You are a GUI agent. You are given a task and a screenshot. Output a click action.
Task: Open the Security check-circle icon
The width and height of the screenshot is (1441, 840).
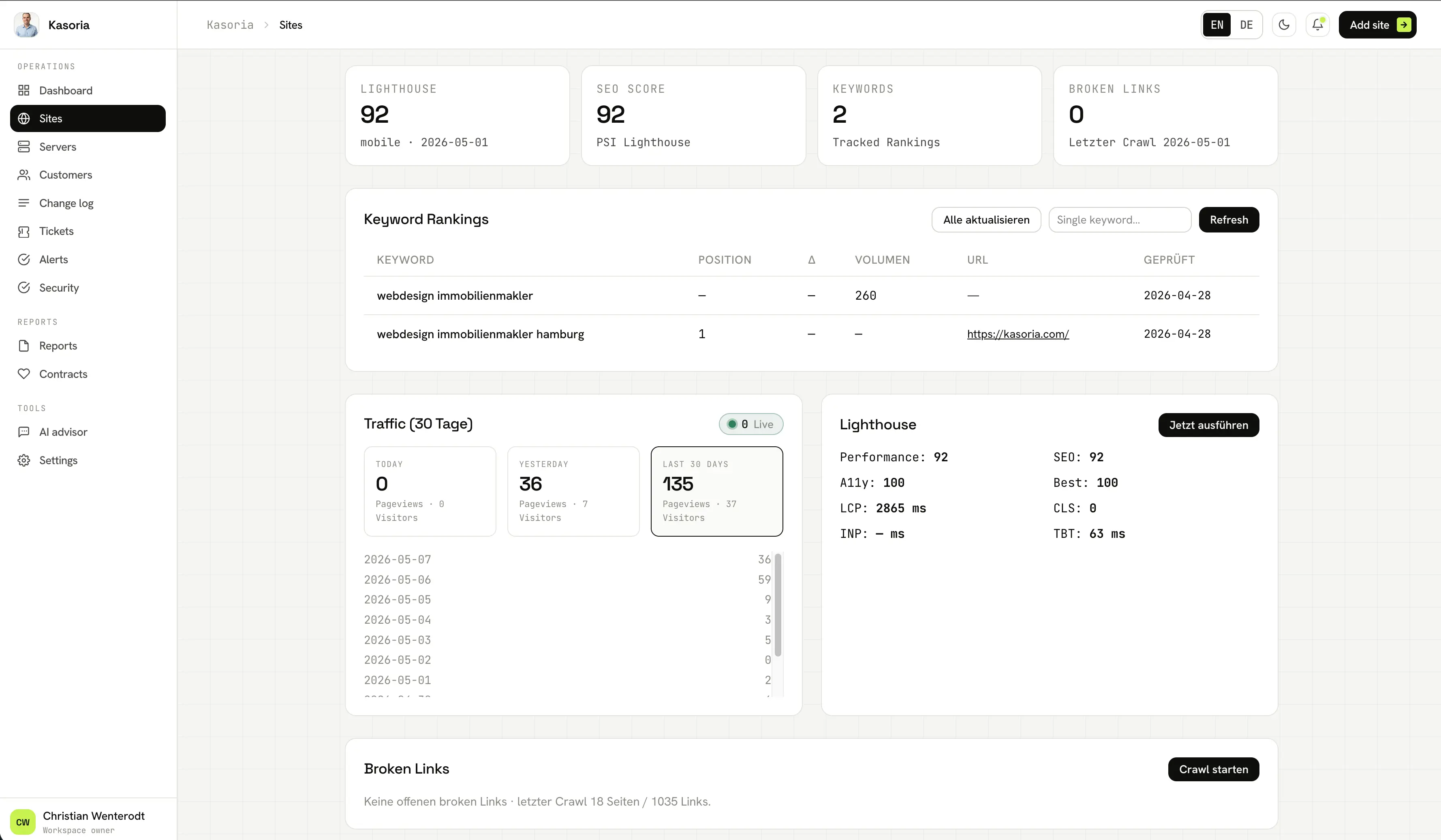[24, 288]
